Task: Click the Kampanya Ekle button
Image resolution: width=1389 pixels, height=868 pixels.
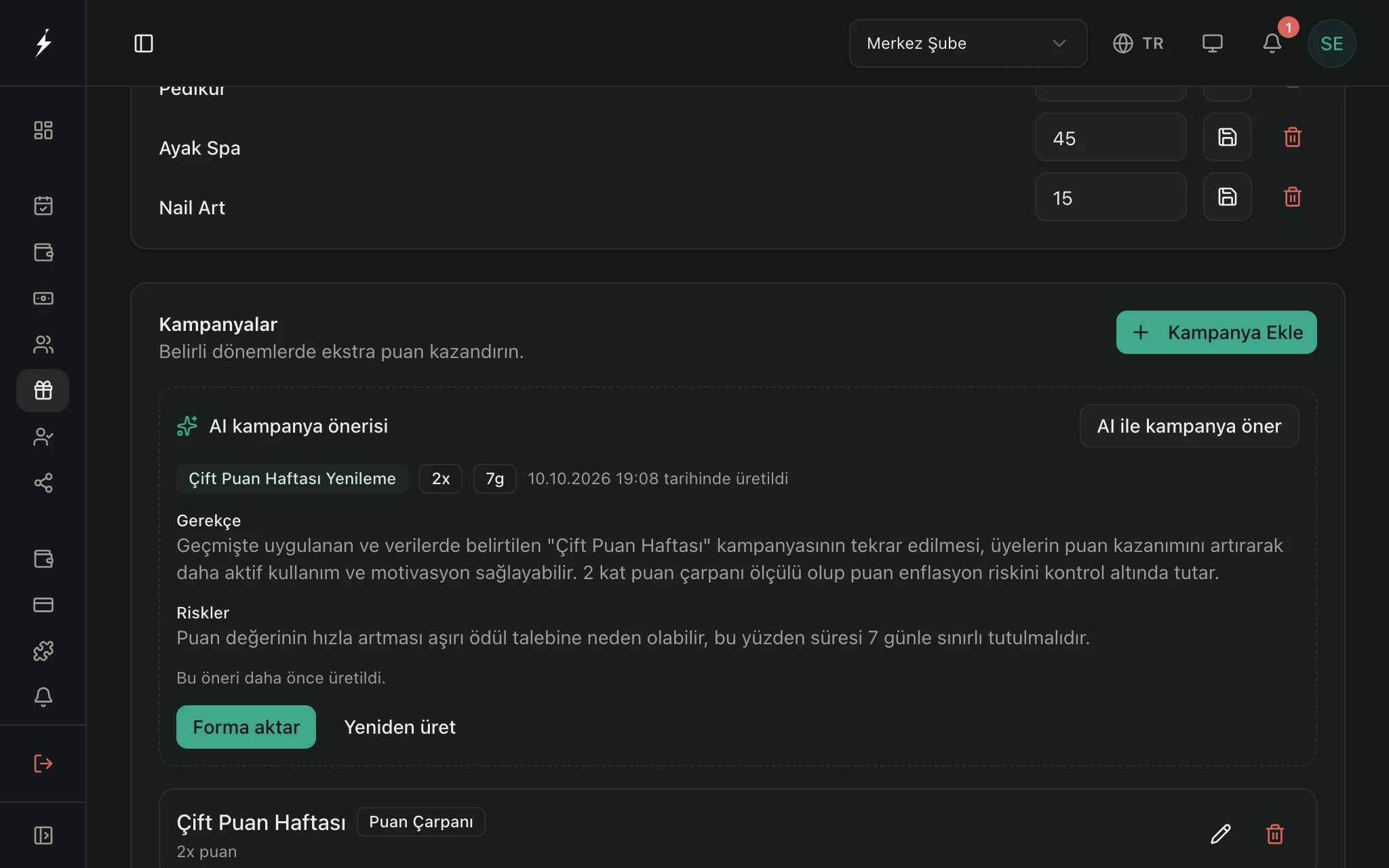Action: click(x=1216, y=332)
